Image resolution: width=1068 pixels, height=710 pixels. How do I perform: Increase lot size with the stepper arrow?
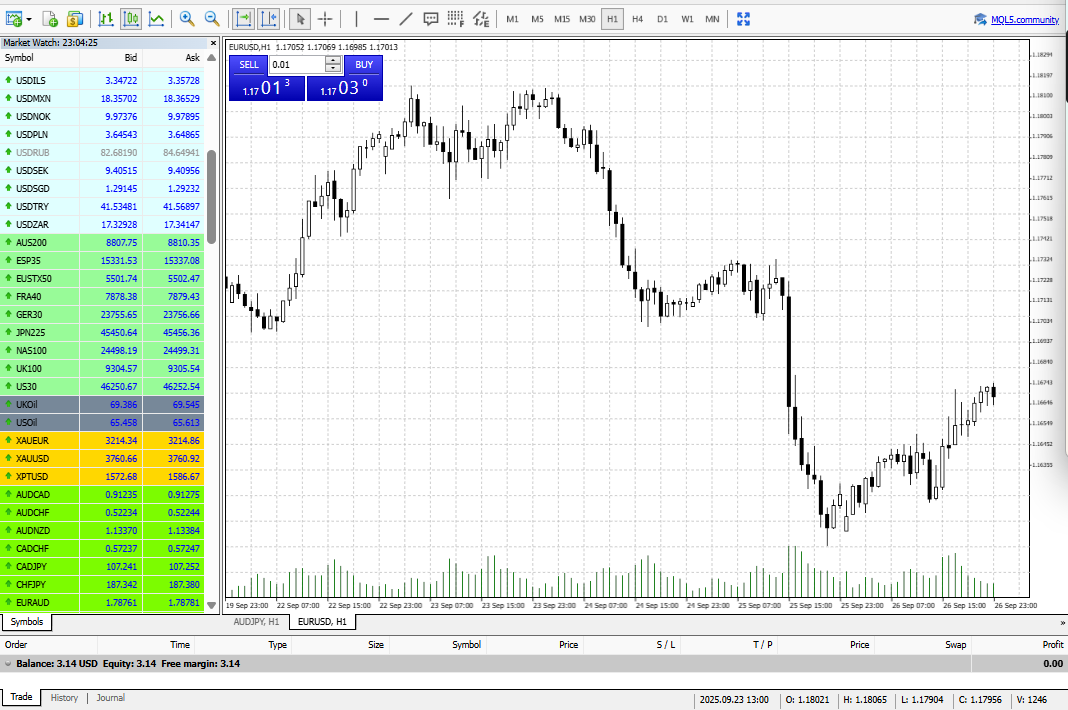coord(333,61)
